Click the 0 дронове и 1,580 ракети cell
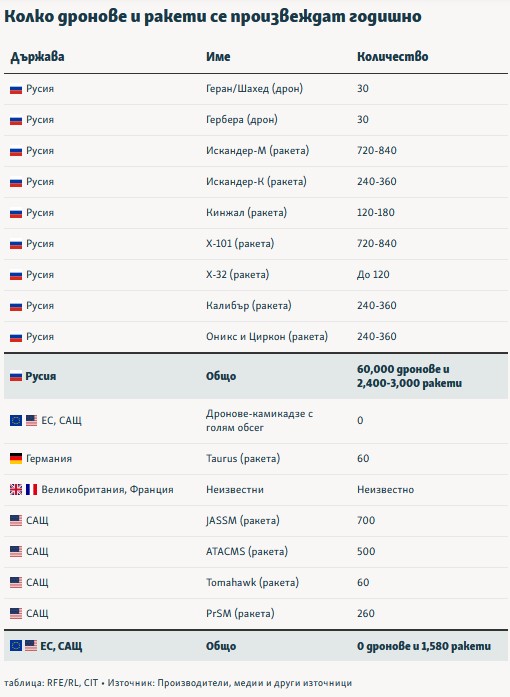This screenshot has height=697, width=510. click(x=424, y=646)
